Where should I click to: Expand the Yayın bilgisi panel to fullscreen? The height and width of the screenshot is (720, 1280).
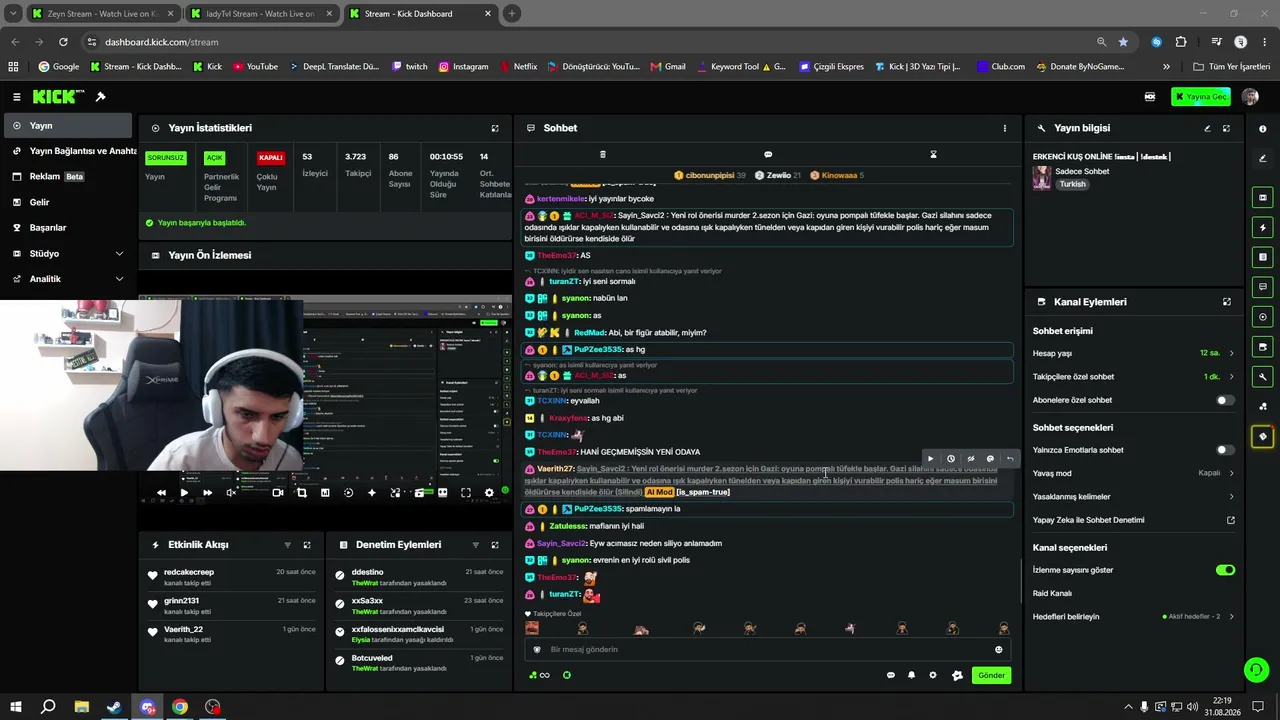[x=1226, y=128]
